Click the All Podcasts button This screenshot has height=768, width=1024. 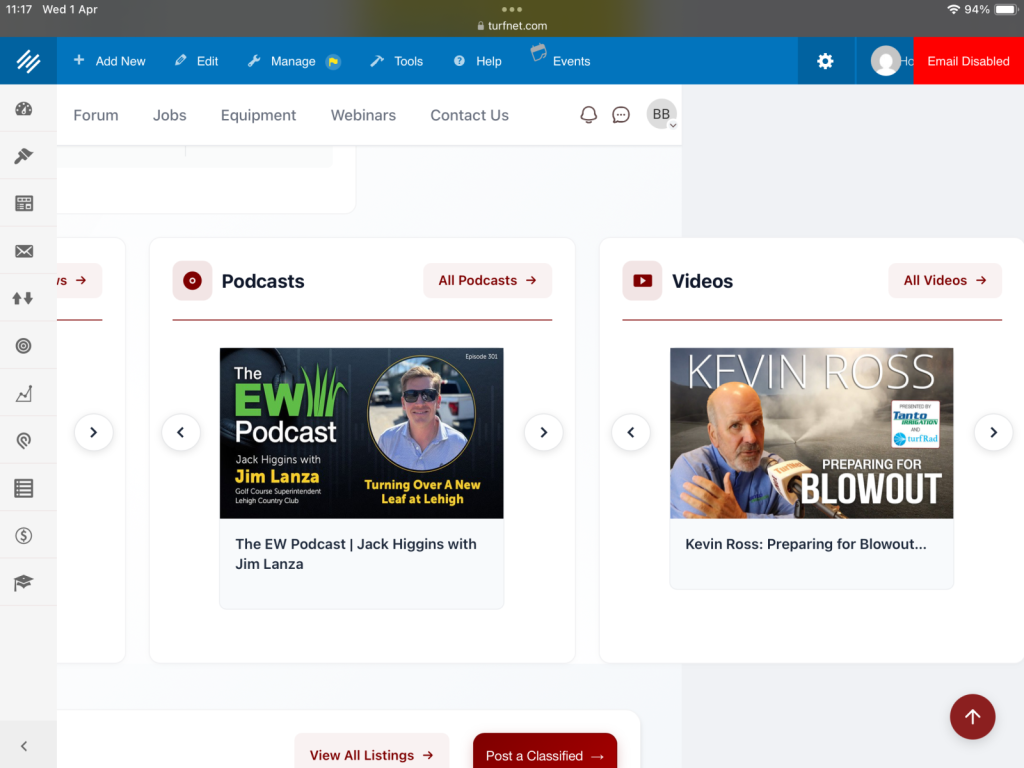click(x=487, y=281)
